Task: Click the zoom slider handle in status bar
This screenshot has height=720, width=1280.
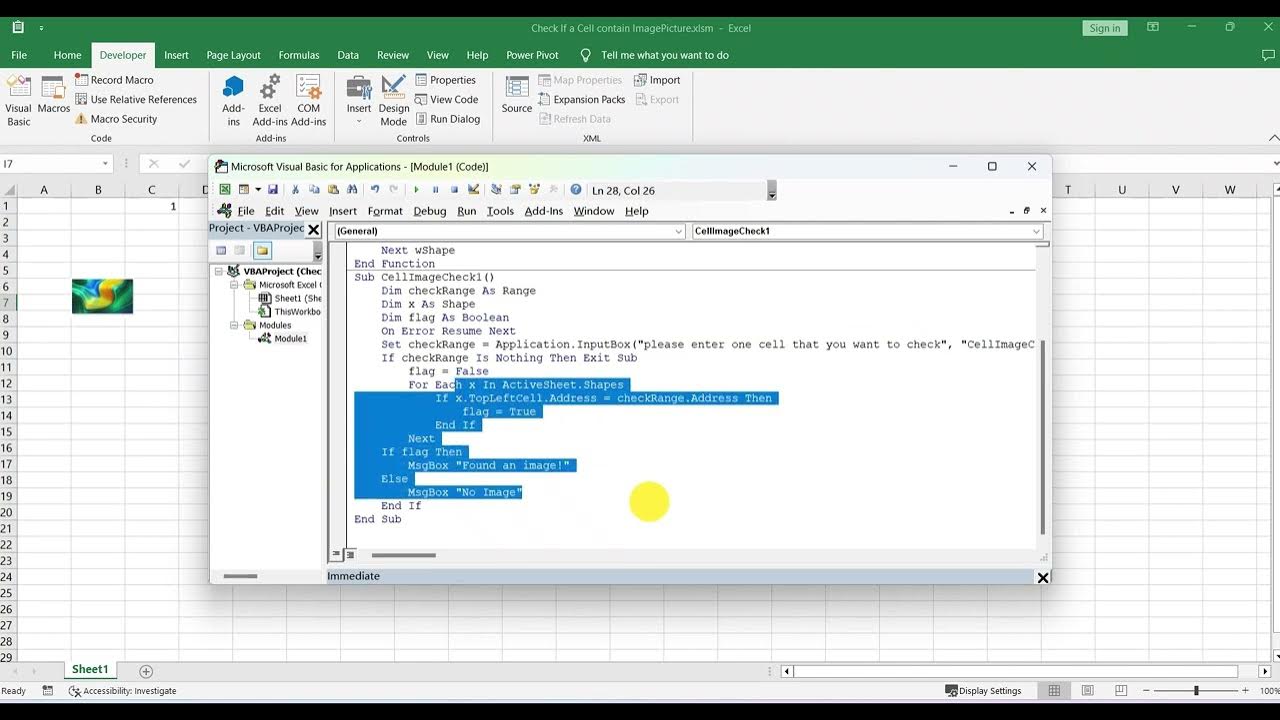Action: click(x=1196, y=691)
